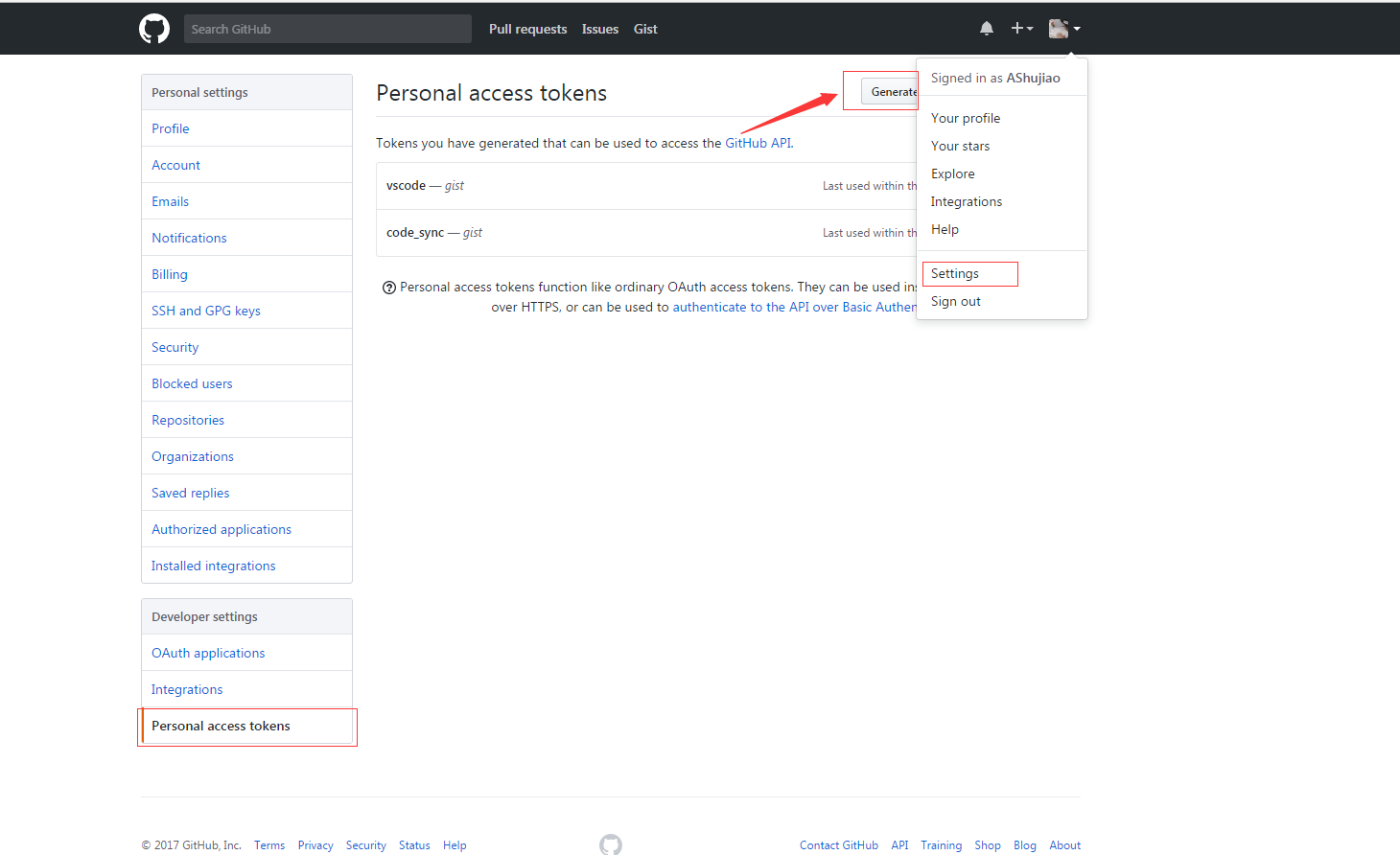Image resolution: width=1400 pixels, height=855 pixels.
Task: Click the Generate new token button
Action: point(890,91)
